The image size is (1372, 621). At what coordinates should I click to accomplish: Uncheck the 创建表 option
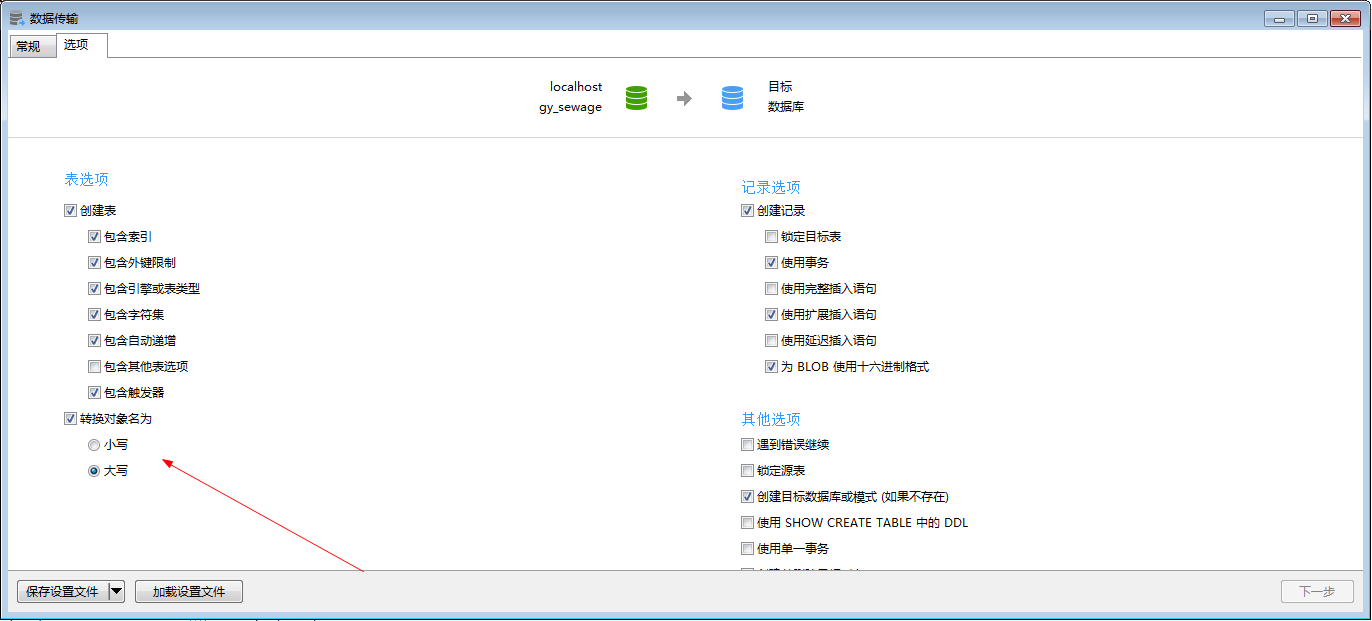pyautogui.click(x=70, y=210)
